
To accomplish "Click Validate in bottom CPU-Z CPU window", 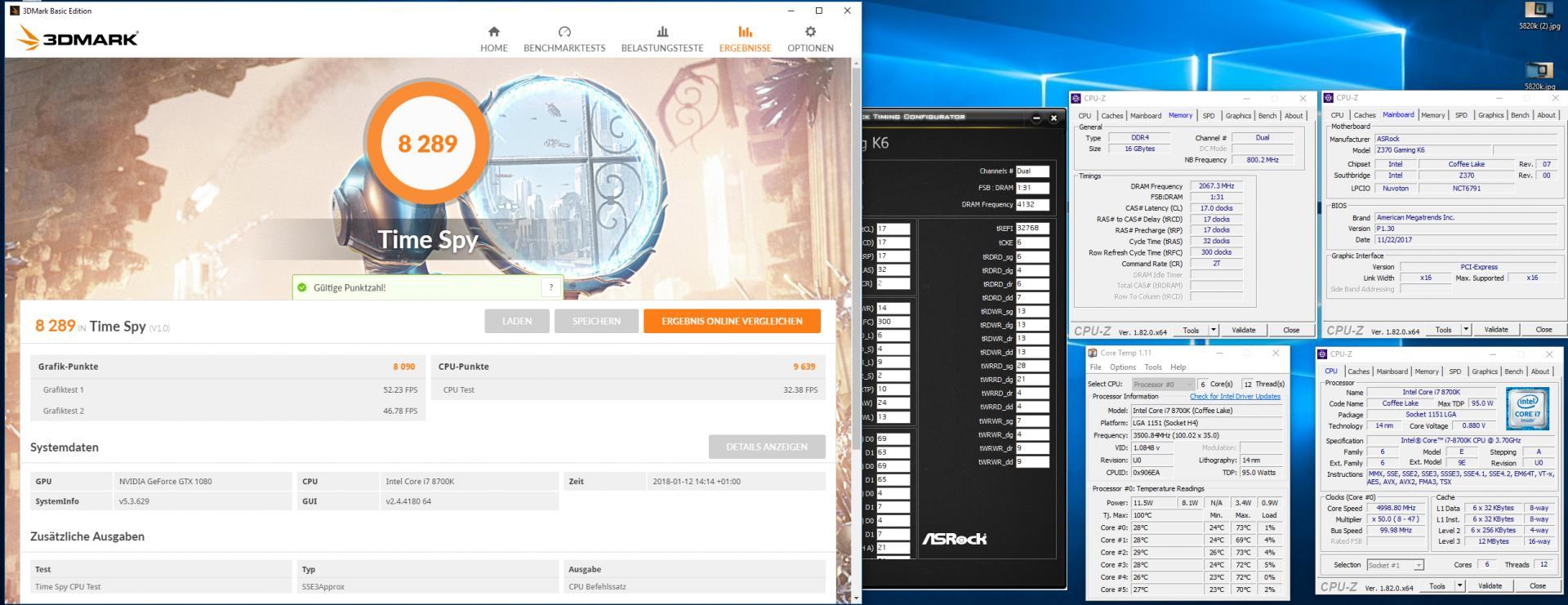I will point(1490,586).
